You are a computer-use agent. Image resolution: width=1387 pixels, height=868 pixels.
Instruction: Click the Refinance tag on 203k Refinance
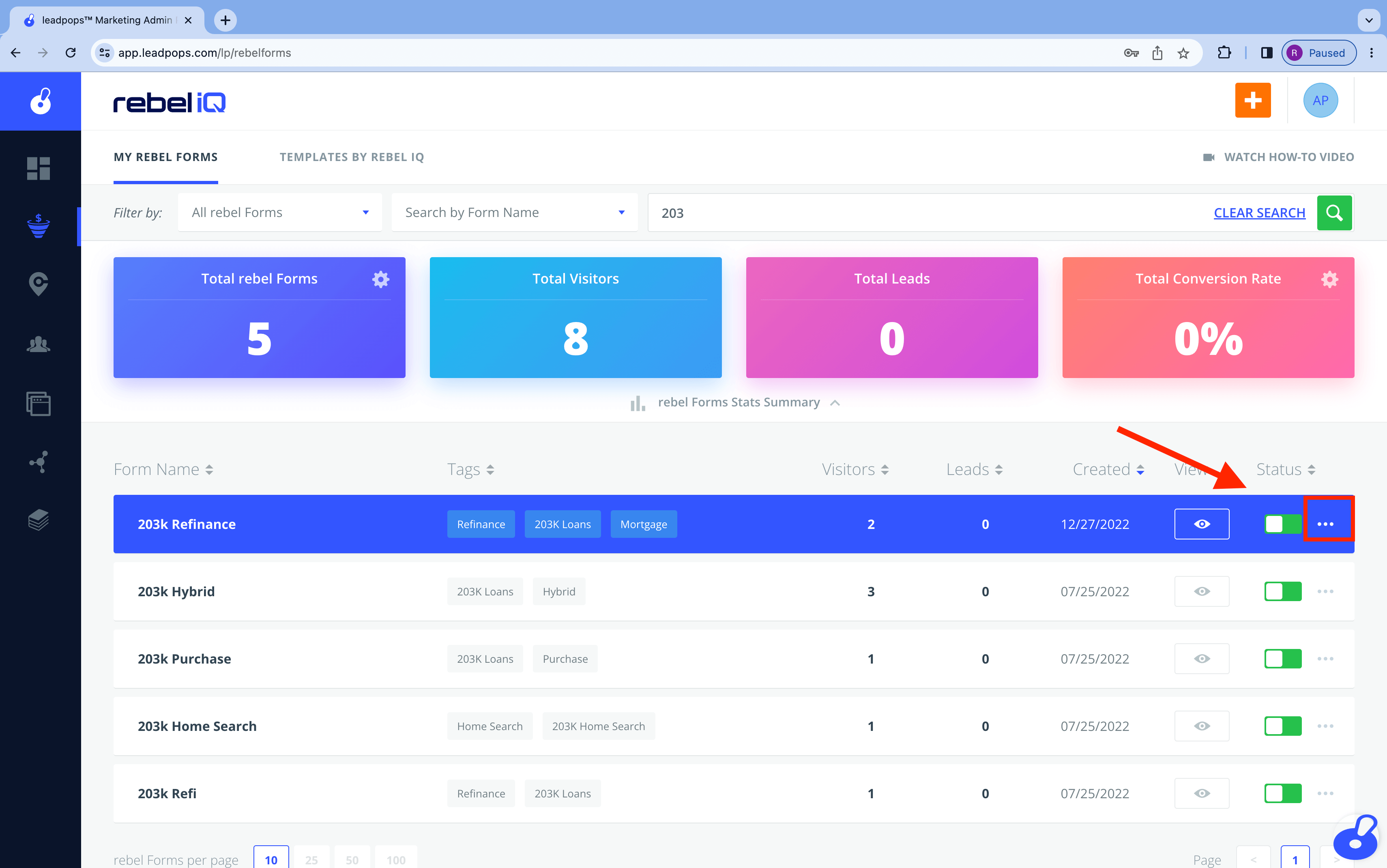(x=481, y=524)
